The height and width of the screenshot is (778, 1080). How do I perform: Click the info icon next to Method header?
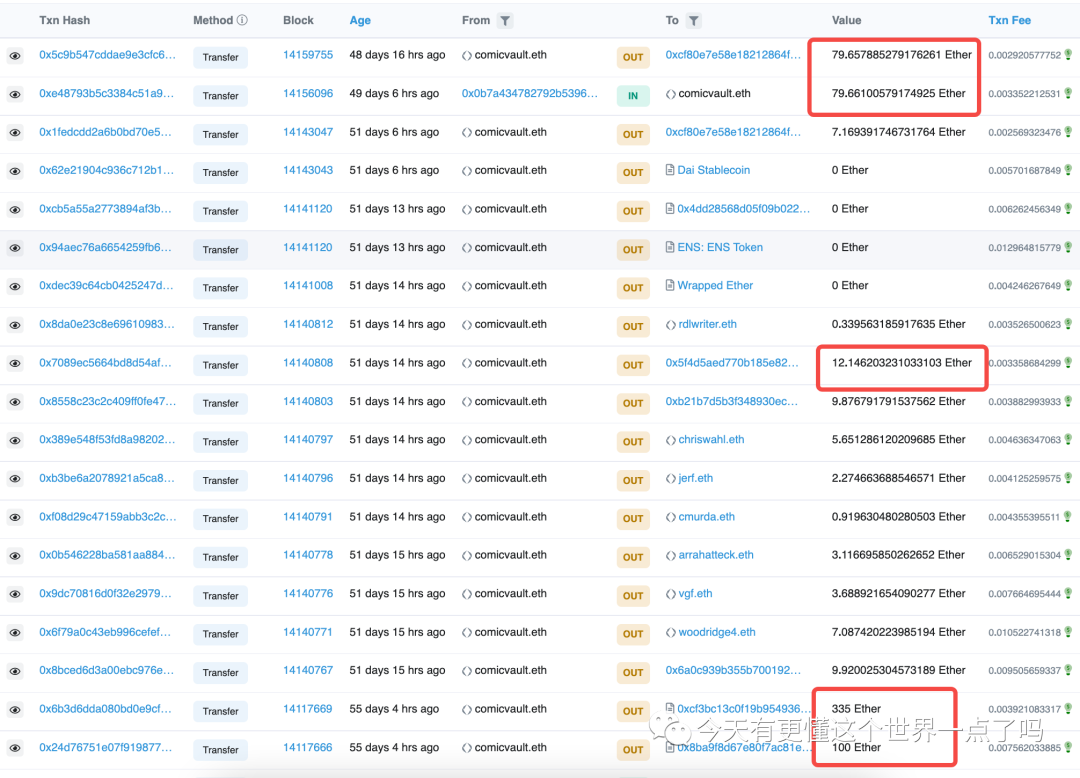242,21
